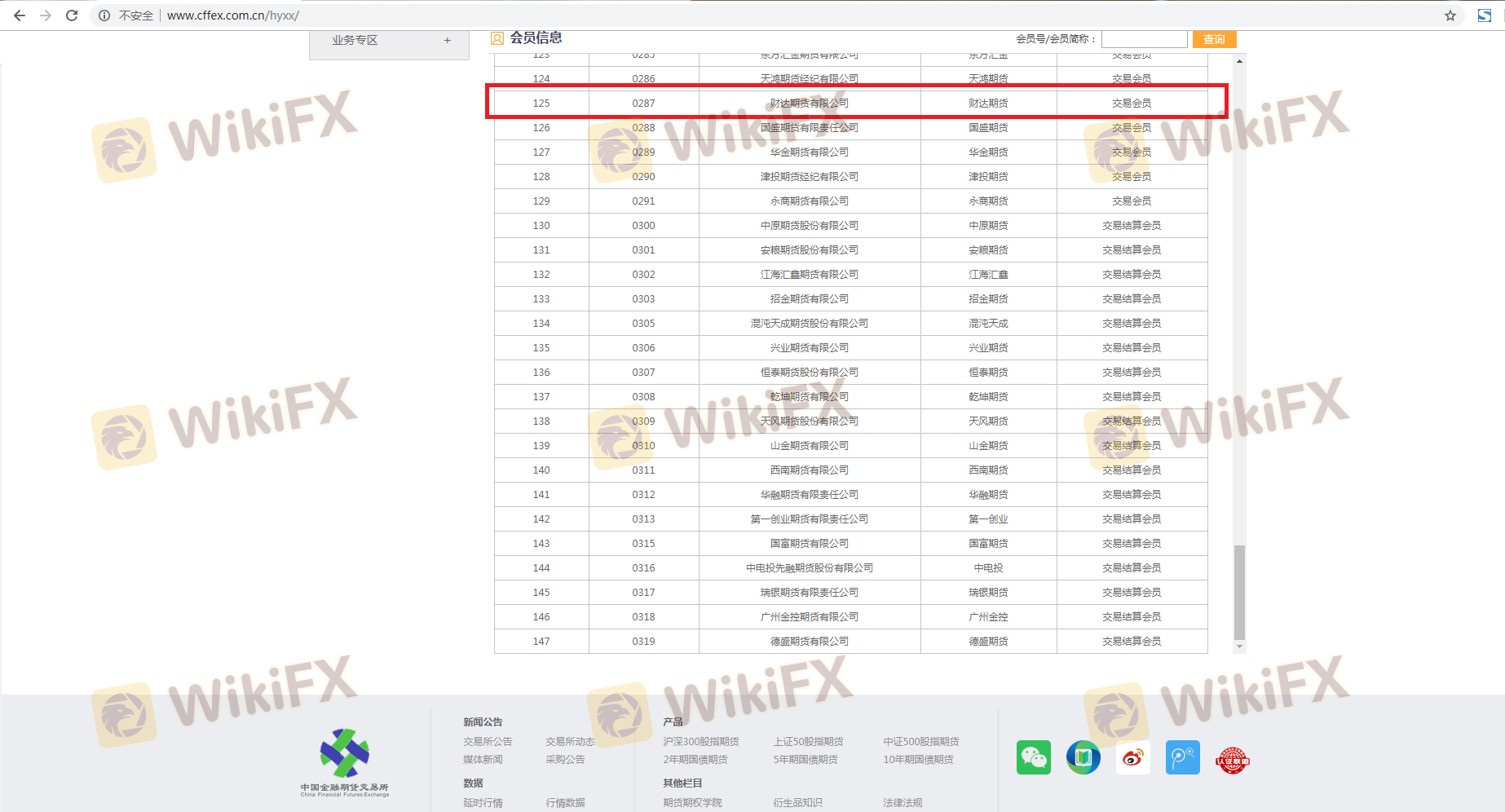Go back to previous page
Screen dimensions: 1505x812
(x=20, y=15)
